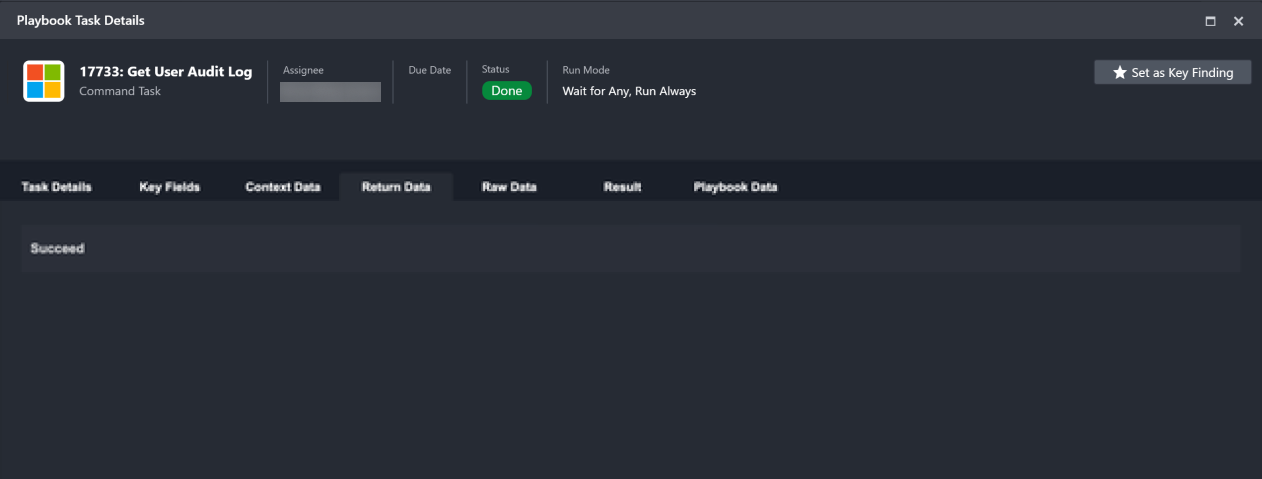The image size is (1262, 479).
Task: Click the 'Wait for Any, Run Always' text
Action: [629, 91]
